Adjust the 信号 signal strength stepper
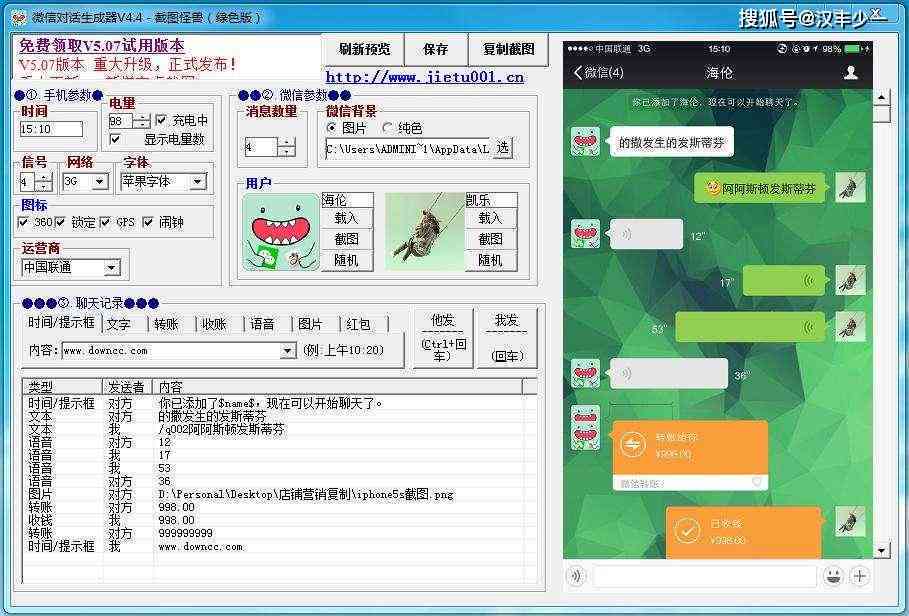This screenshot has height=616, width=909. (45, 182)
